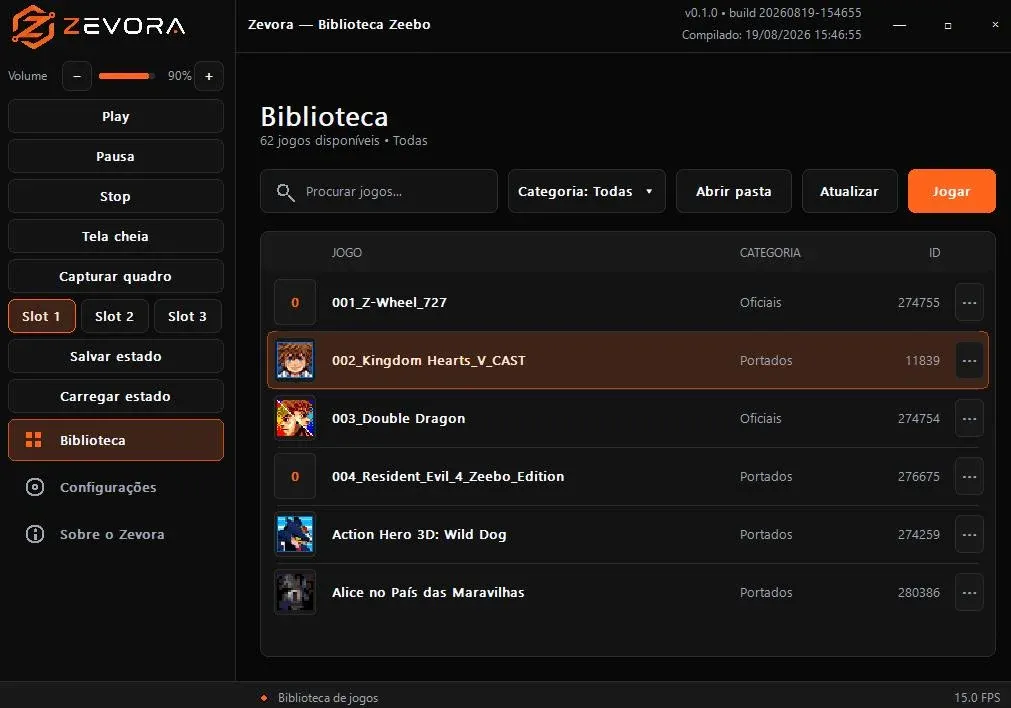Open options menu for Action Hero 3D: Wild Dog

pos(969,534)
